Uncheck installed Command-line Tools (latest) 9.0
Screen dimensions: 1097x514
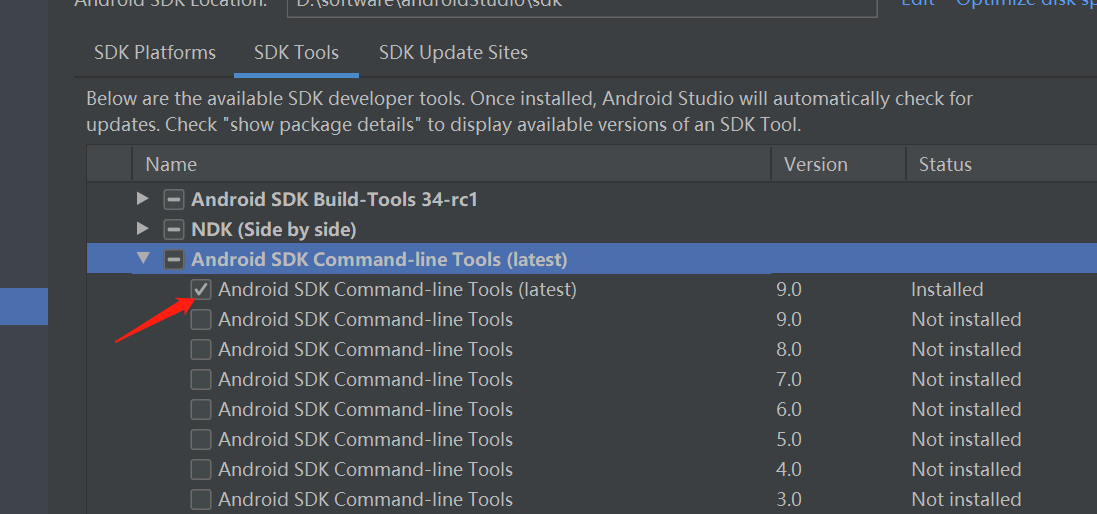pos(201,290)
